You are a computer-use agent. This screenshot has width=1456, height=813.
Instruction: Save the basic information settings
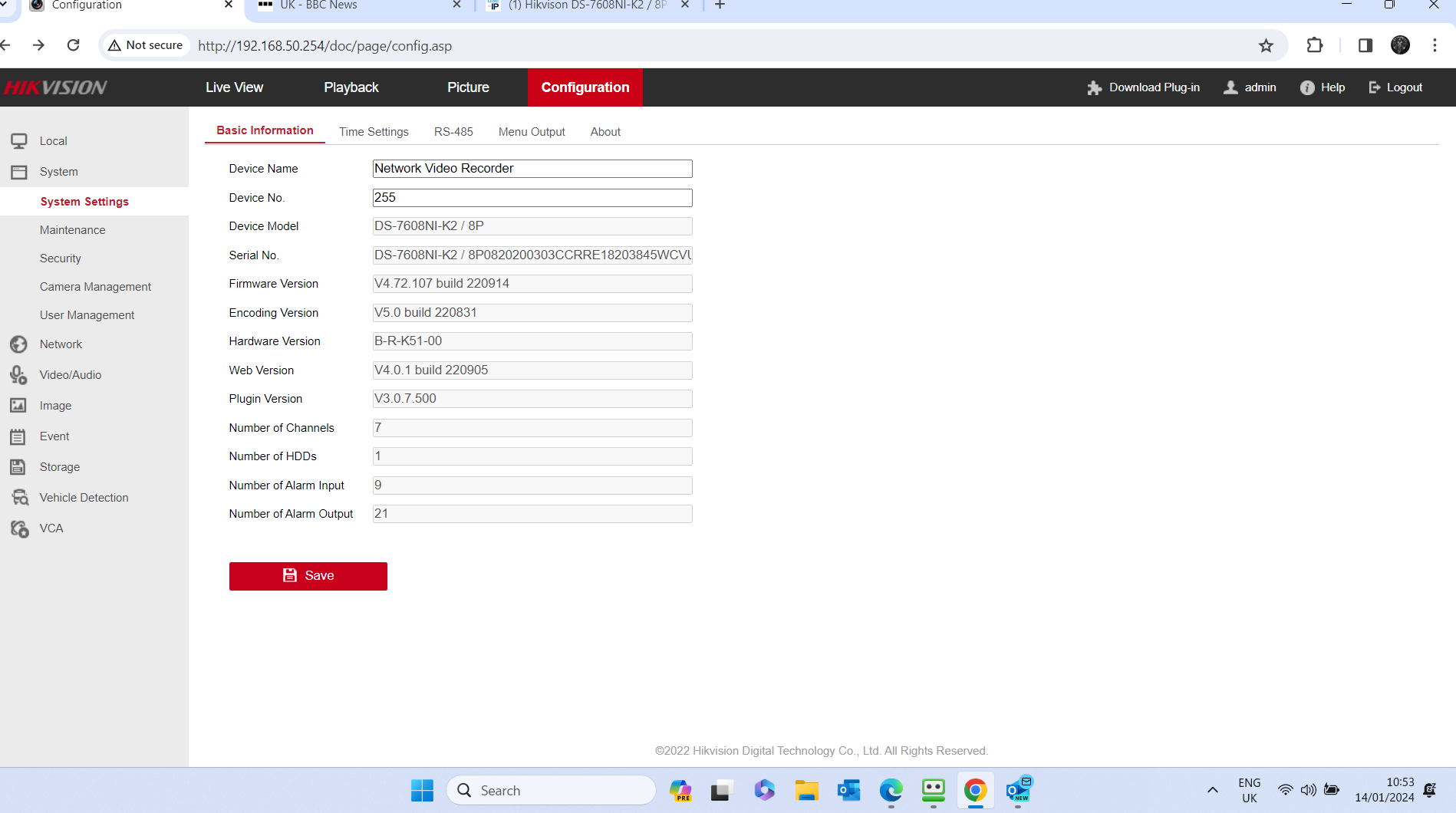pos(308,575)
